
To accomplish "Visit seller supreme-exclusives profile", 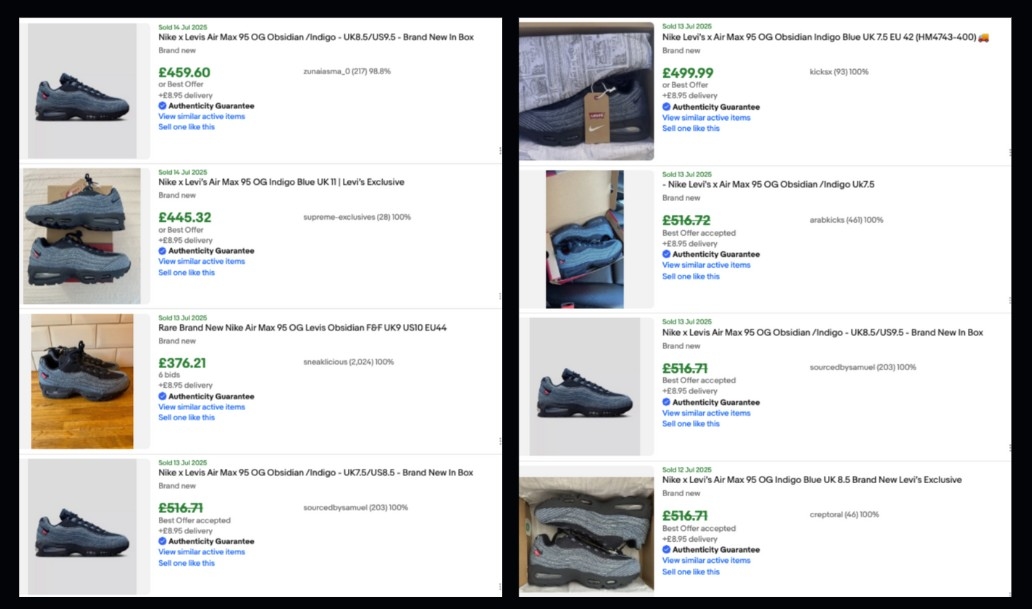I will click(x=356, y=217).
